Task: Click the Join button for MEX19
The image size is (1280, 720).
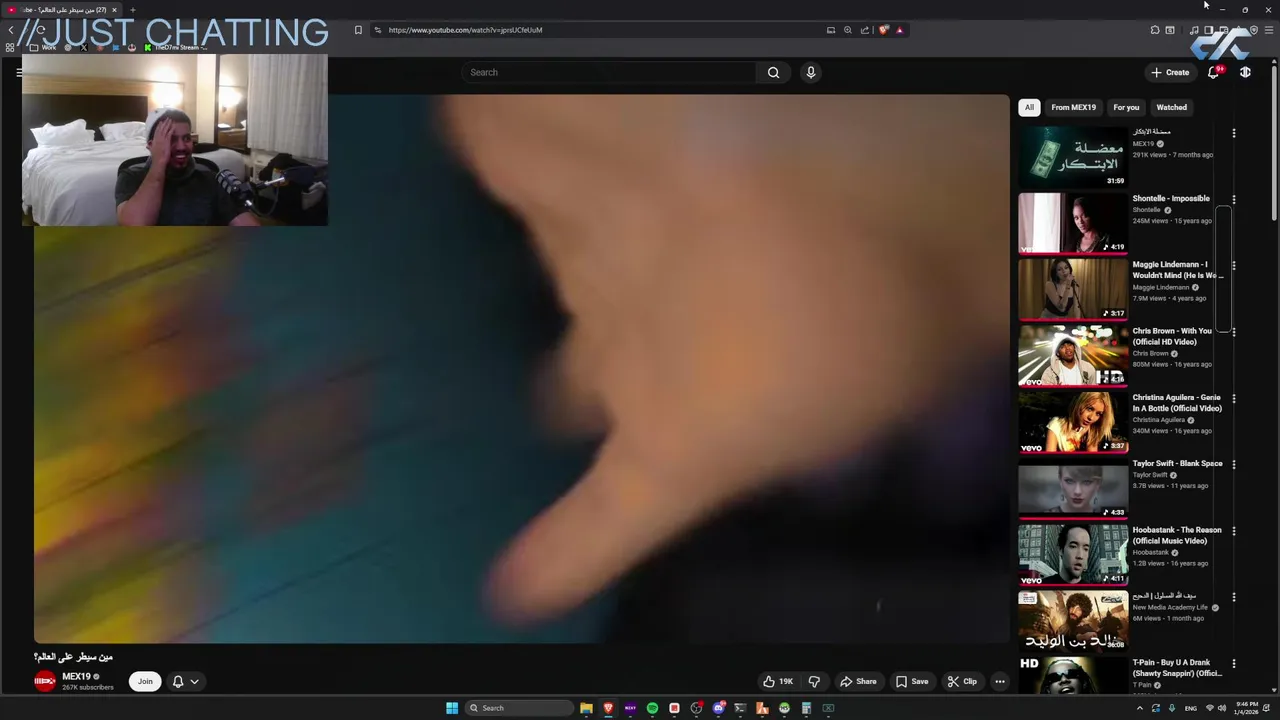Action: [145, 681]
